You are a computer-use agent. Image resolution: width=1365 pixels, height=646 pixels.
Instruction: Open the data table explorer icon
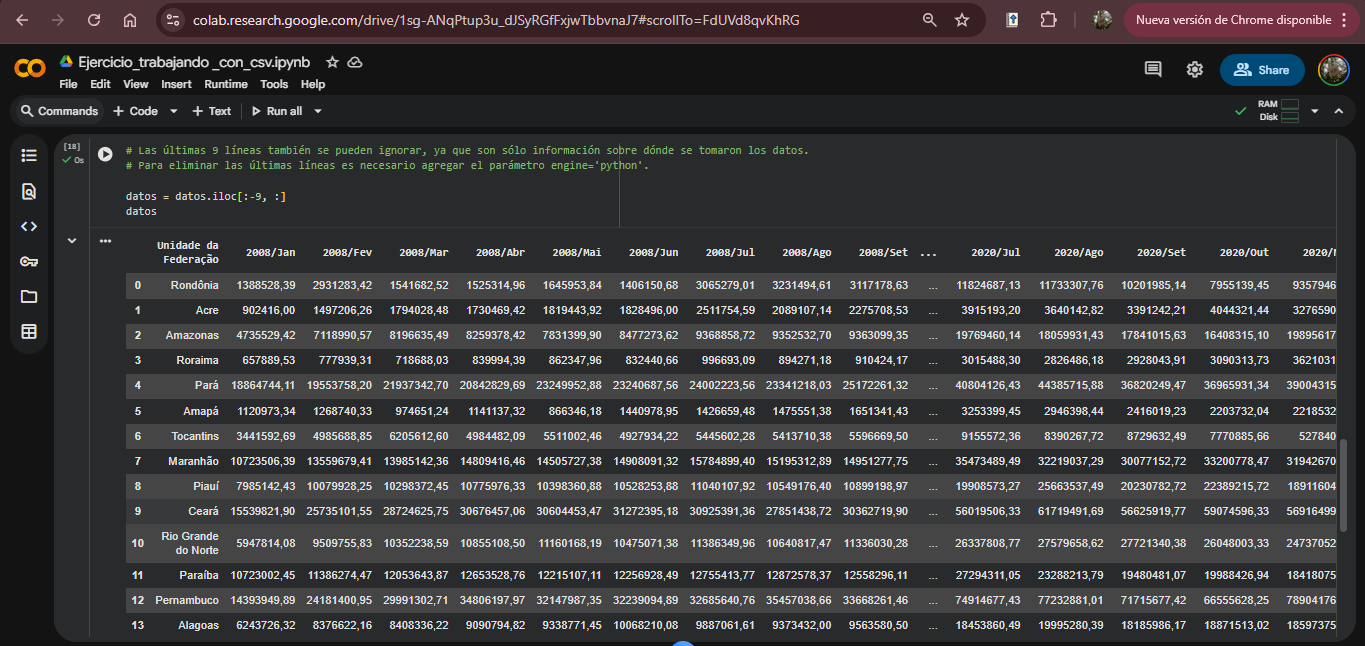[29, 331]
